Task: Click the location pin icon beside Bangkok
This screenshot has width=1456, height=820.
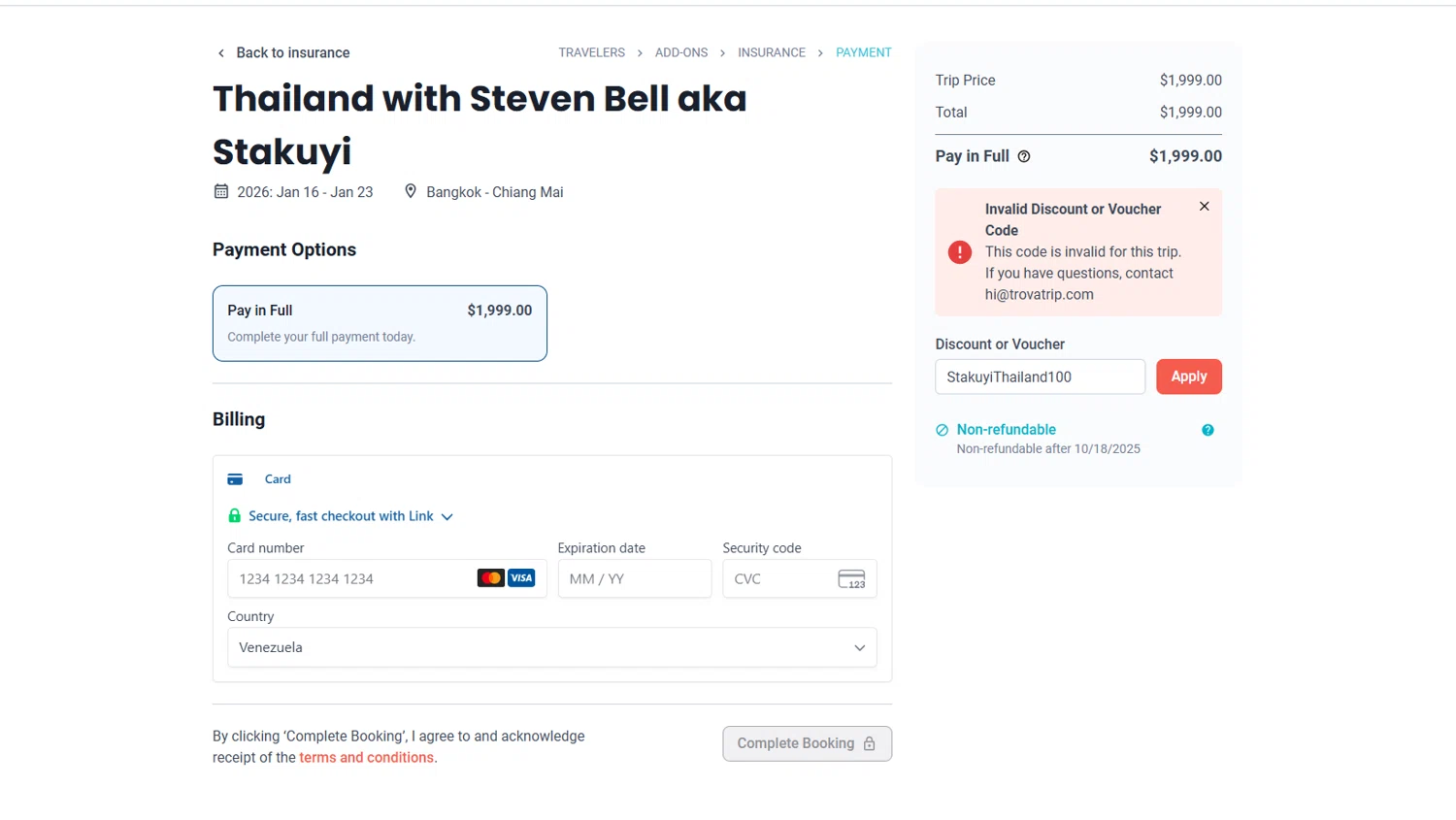Action: [x=411, y=191]
